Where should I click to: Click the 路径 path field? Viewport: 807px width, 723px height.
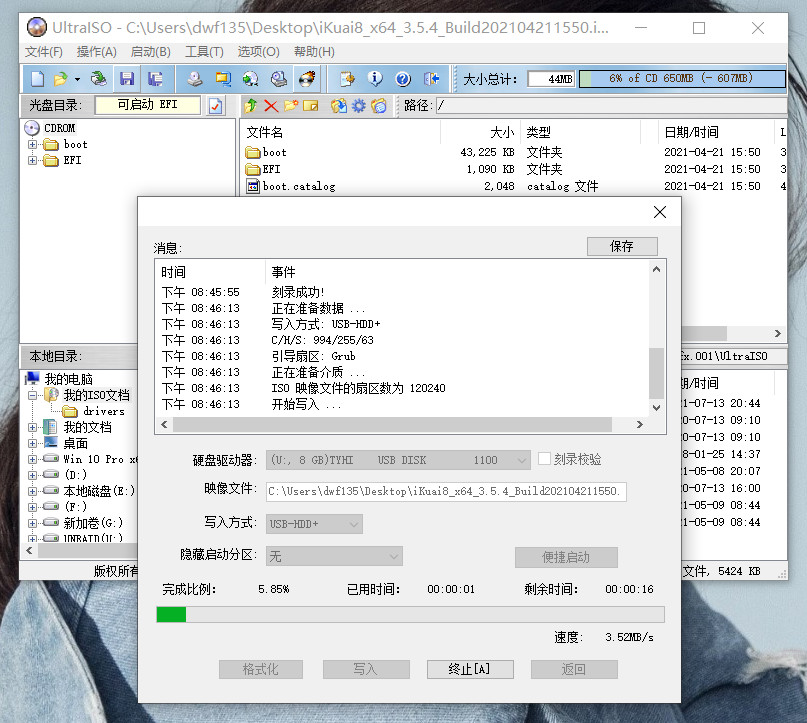click(x=611, y=106)
